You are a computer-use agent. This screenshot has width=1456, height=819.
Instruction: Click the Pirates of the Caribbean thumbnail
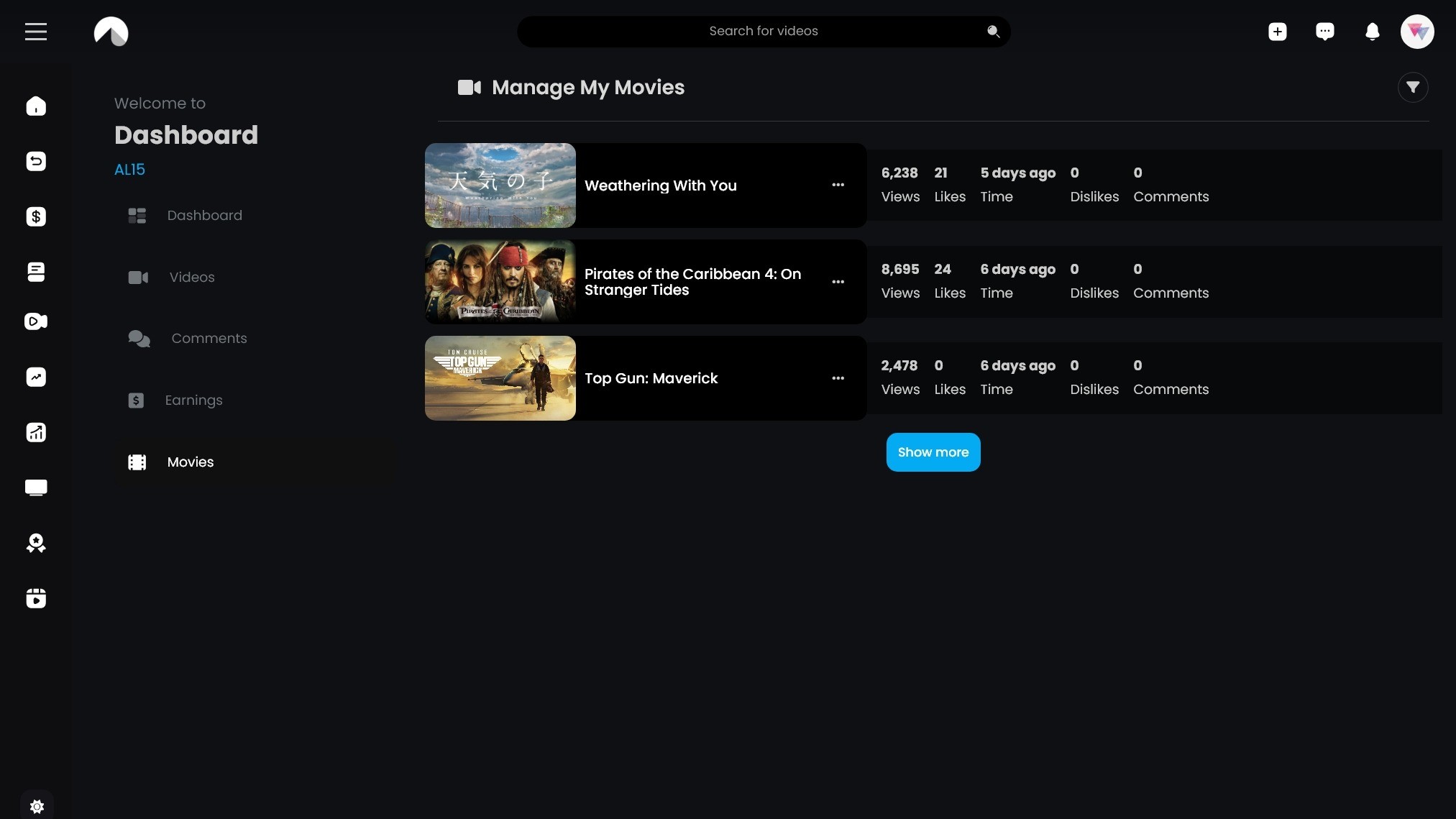[499, 281]
